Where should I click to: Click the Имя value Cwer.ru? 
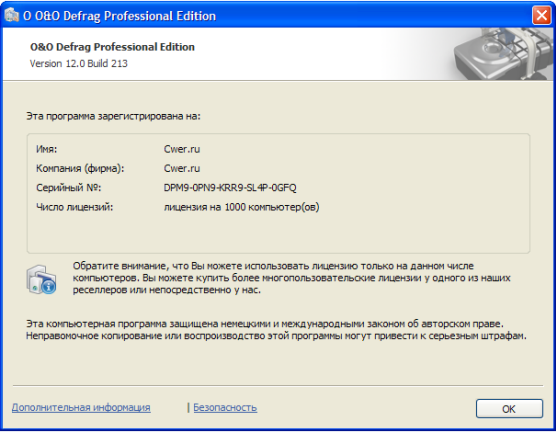182,149
